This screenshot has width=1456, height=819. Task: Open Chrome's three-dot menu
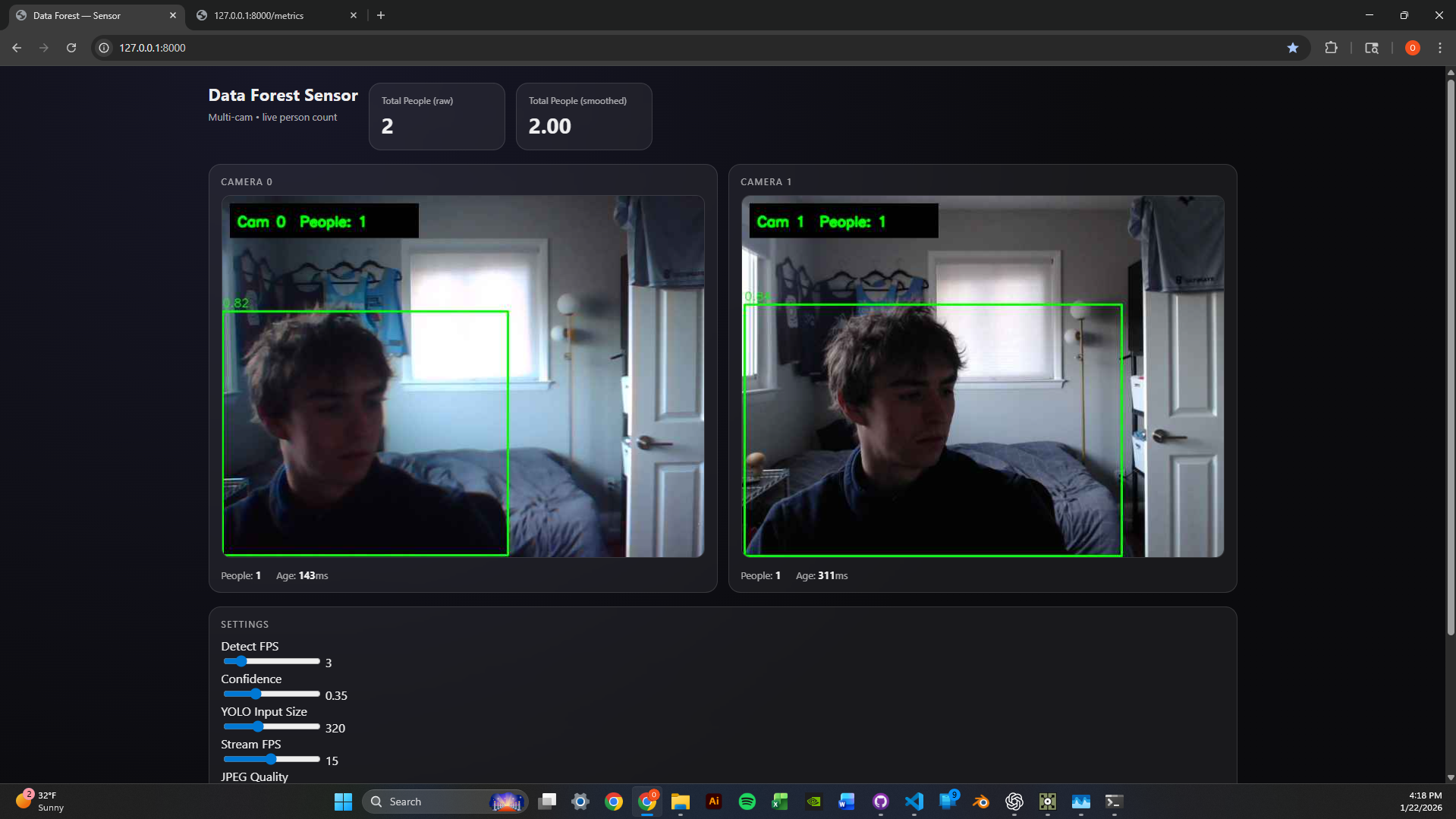pyautogui.click(x=1441, y=48)
